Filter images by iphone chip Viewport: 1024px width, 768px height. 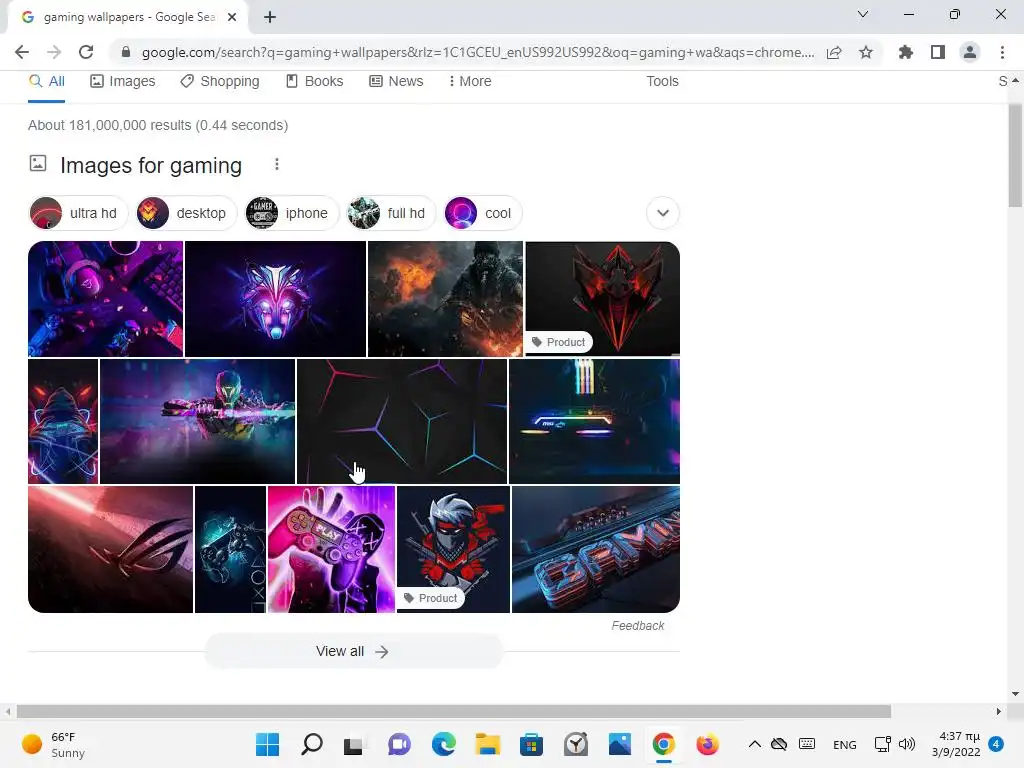[291, 213]
